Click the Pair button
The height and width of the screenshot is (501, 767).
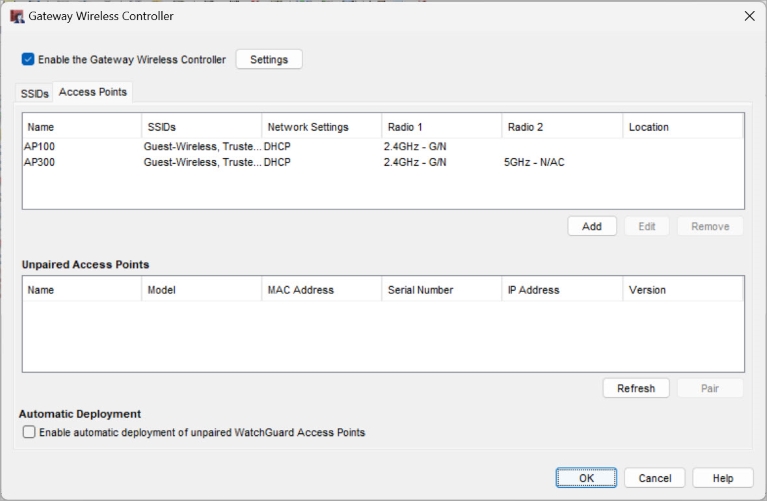point(710,388)
